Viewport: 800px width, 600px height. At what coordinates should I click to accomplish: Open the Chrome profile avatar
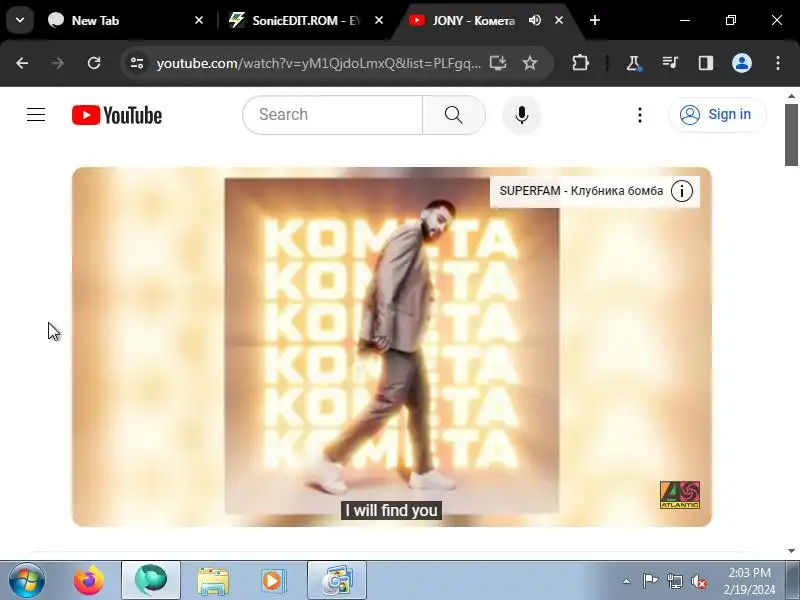pyautogui.click(x=742, y=63)
